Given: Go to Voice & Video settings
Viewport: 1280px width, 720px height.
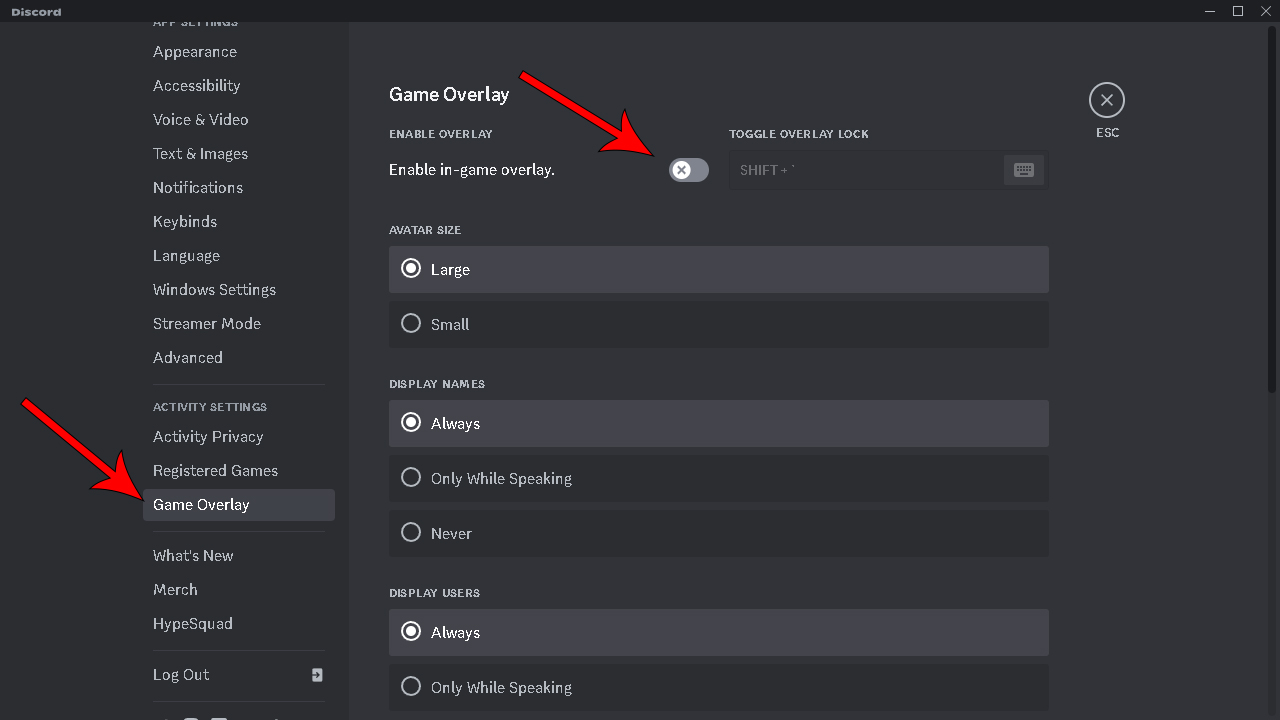Looking at the screenshot, I should [200, 120].
